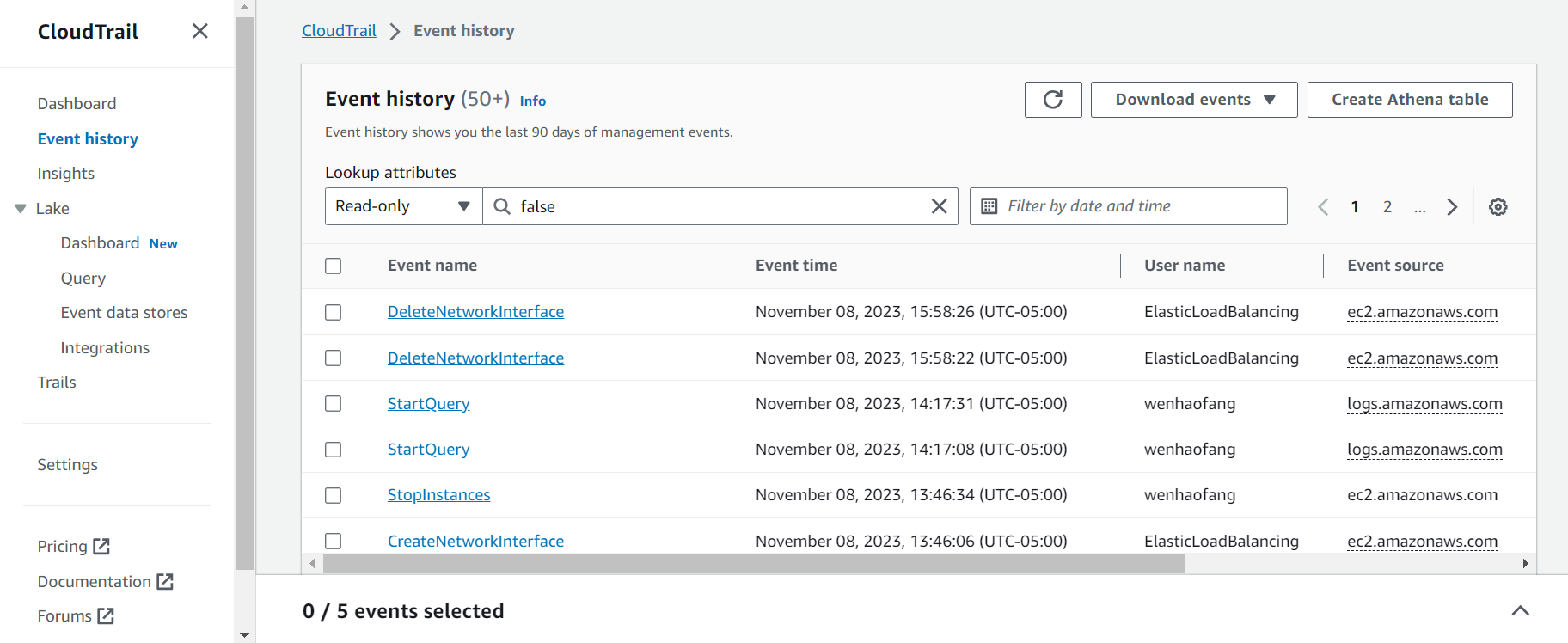Click the Documentation text link
This screenshot has width=1568, height=643.
95,581
